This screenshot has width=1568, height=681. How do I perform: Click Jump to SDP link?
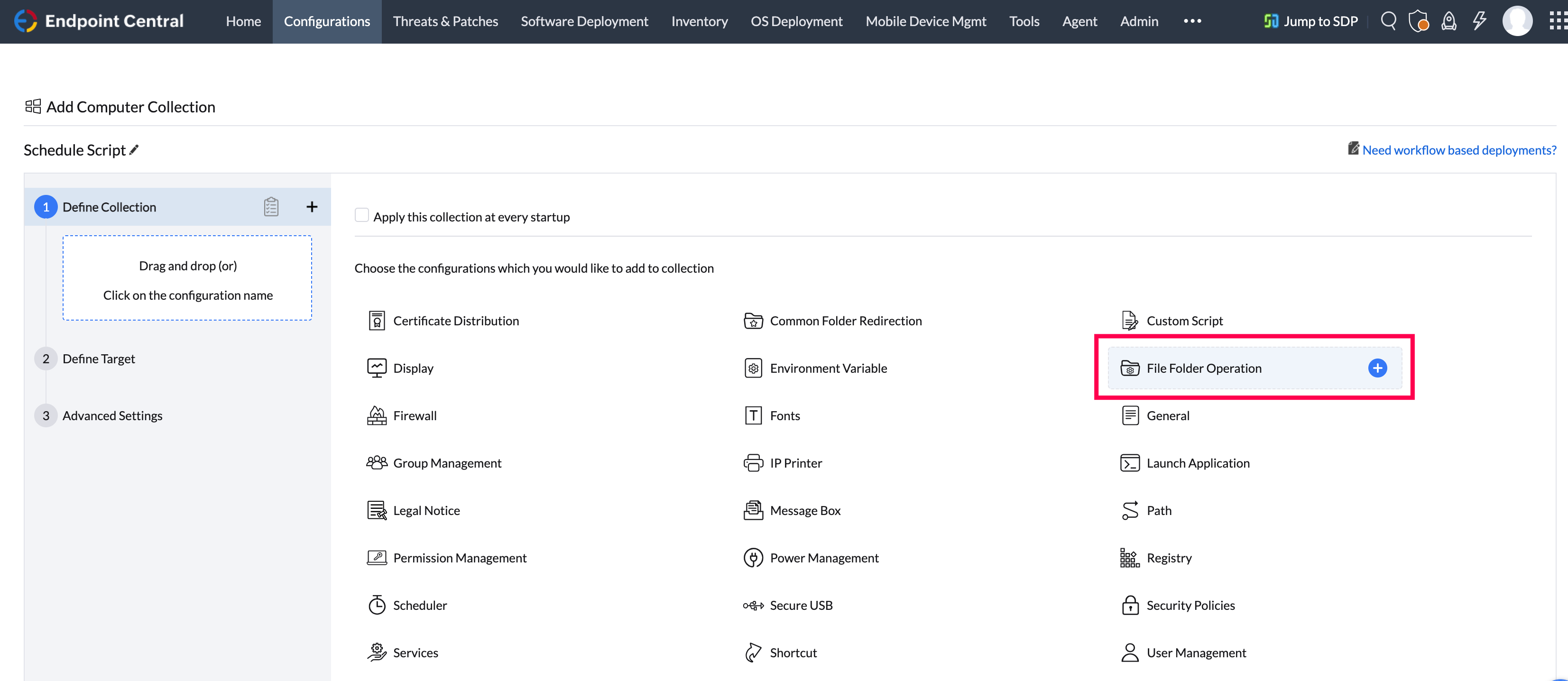click(x=1310, y=21)
